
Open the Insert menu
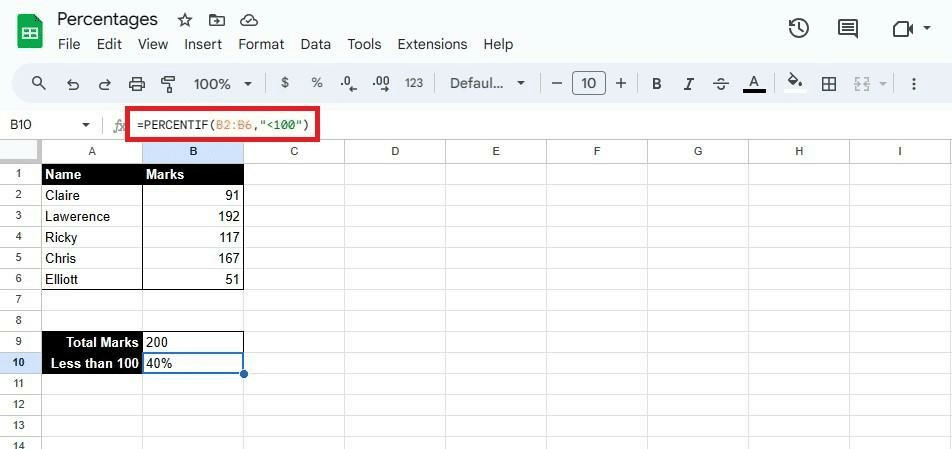click(203, 44)
